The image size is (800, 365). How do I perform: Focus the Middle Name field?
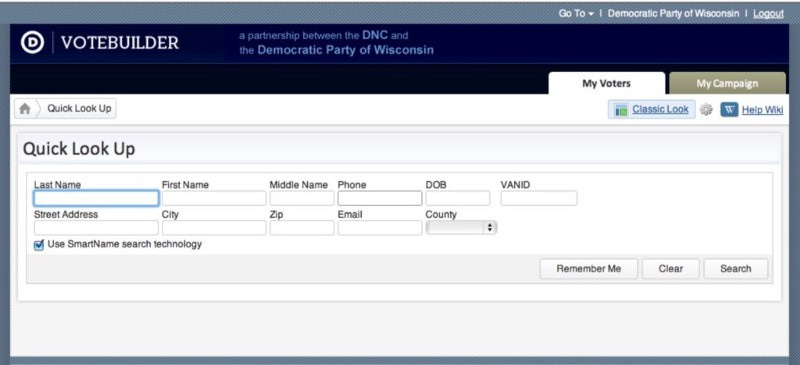302,198
